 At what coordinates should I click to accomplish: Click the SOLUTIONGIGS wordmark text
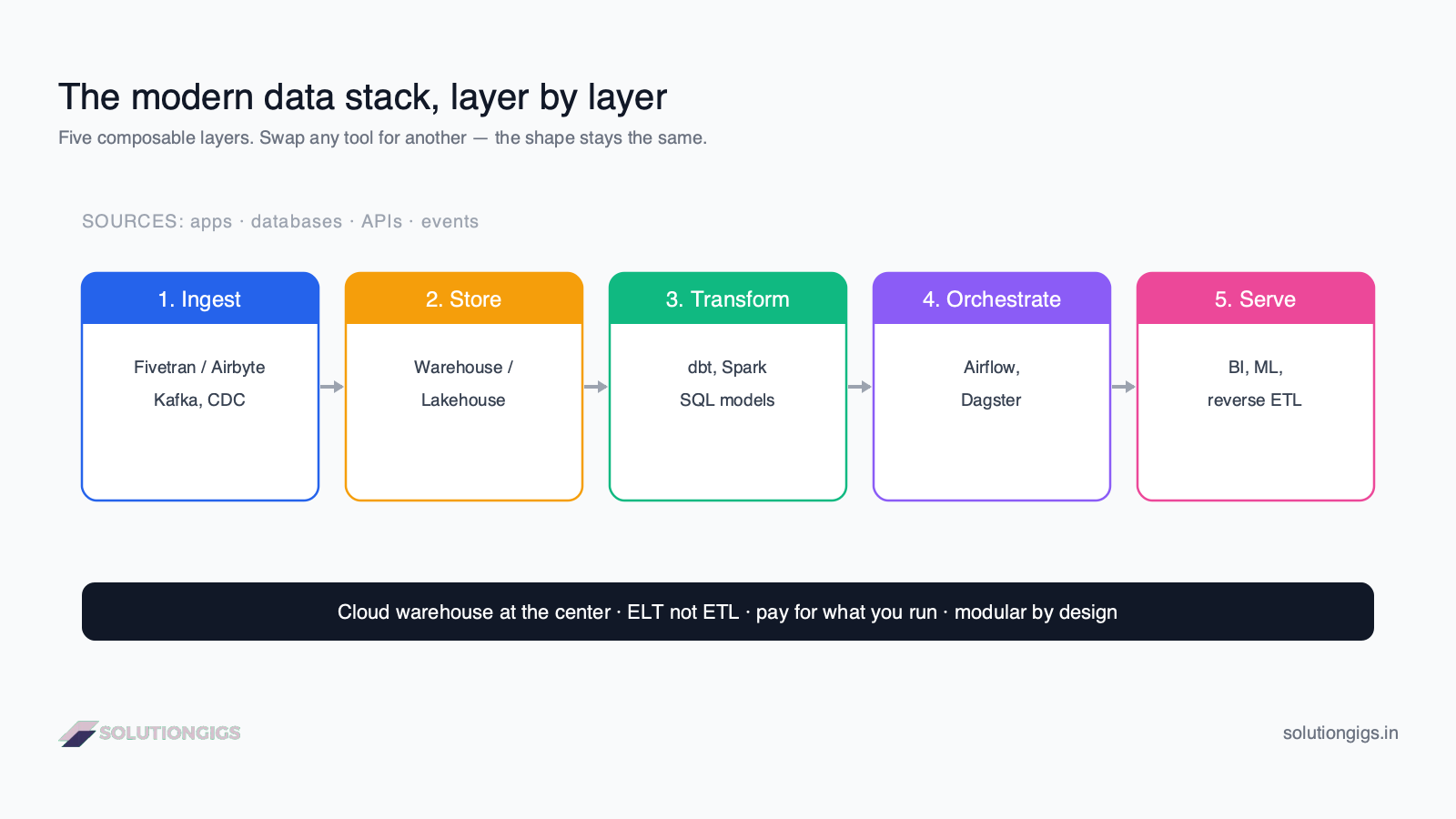(170, 733)
